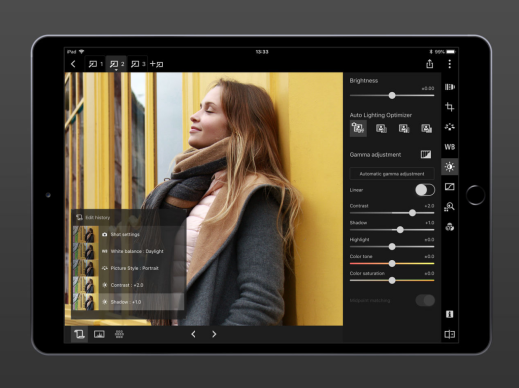Viewport: 519px width, 388px height.
Task: Open the crop tool
Action: (x=449, y=107)
